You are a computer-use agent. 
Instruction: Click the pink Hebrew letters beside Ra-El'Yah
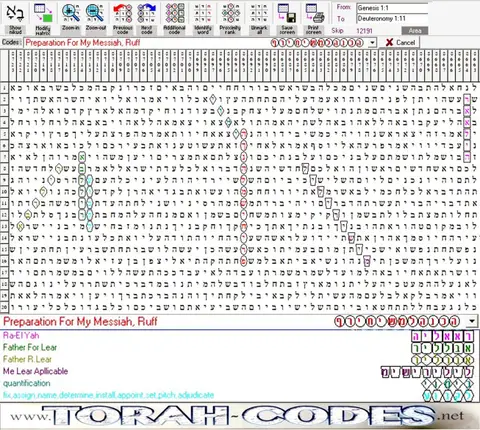(x=443, y=336)
